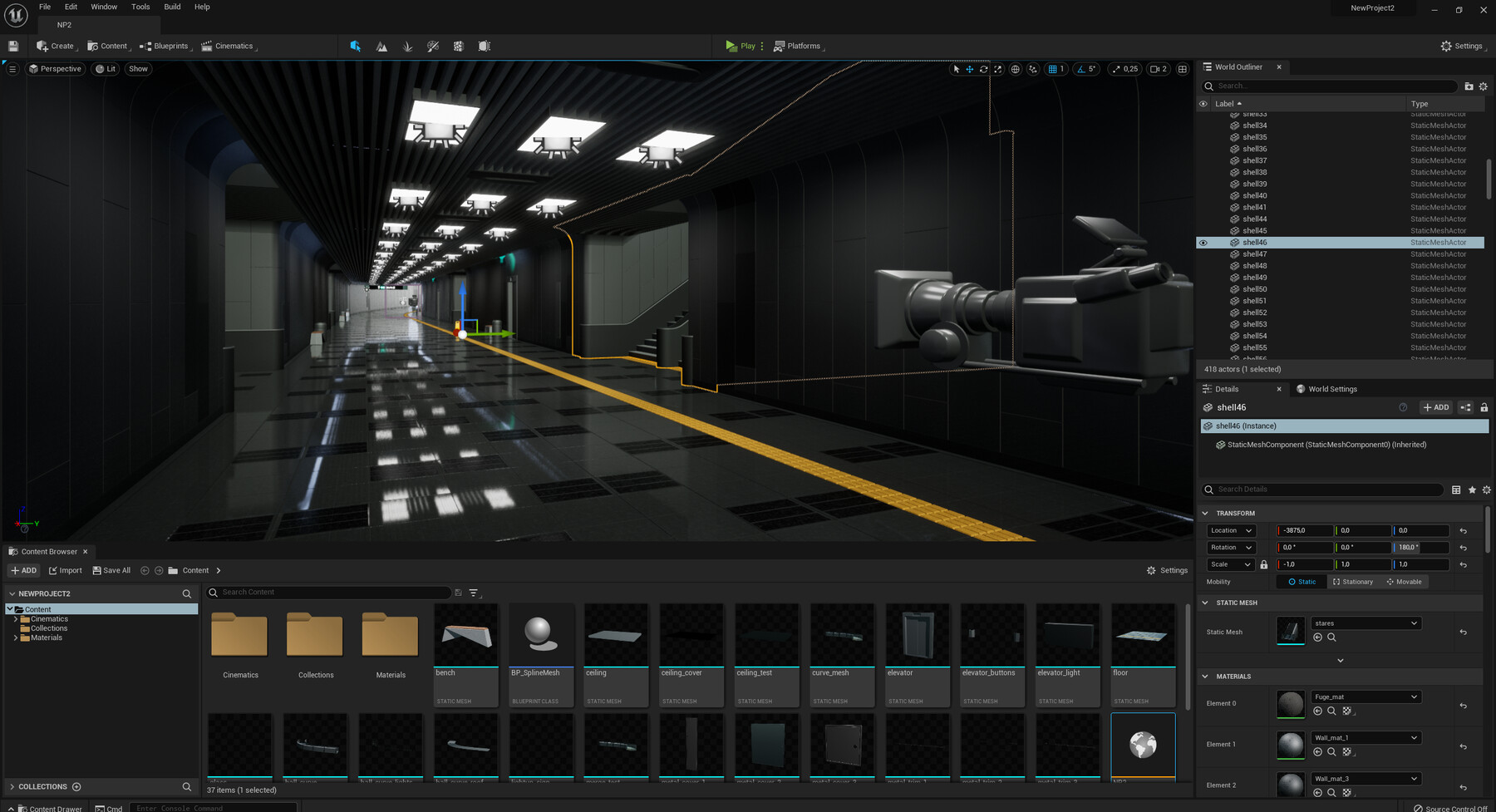
Task: Select the Move tool in the viewport
Action: point(969,69)
